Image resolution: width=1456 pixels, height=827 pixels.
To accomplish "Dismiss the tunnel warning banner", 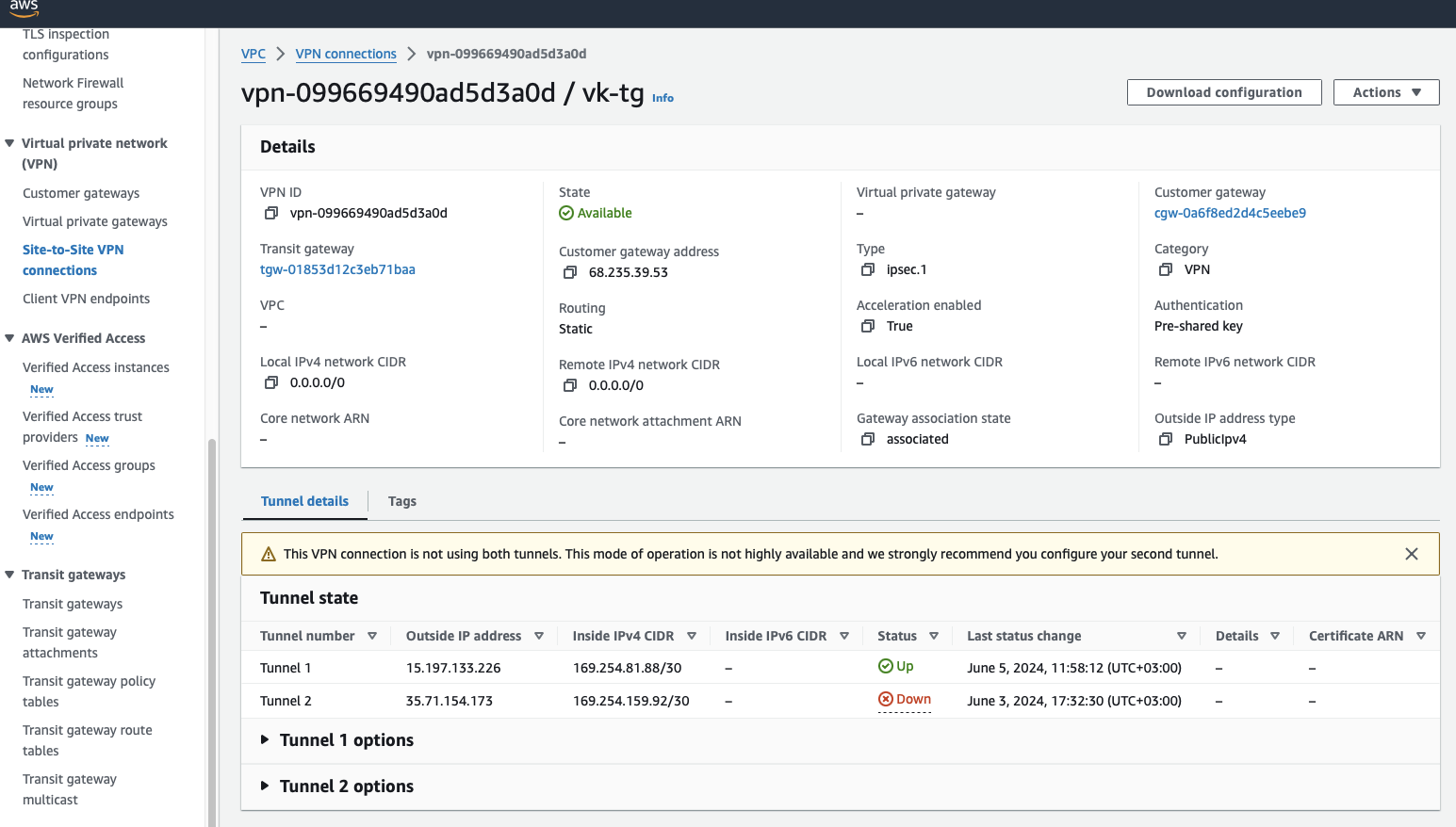I will point(1411,554).
